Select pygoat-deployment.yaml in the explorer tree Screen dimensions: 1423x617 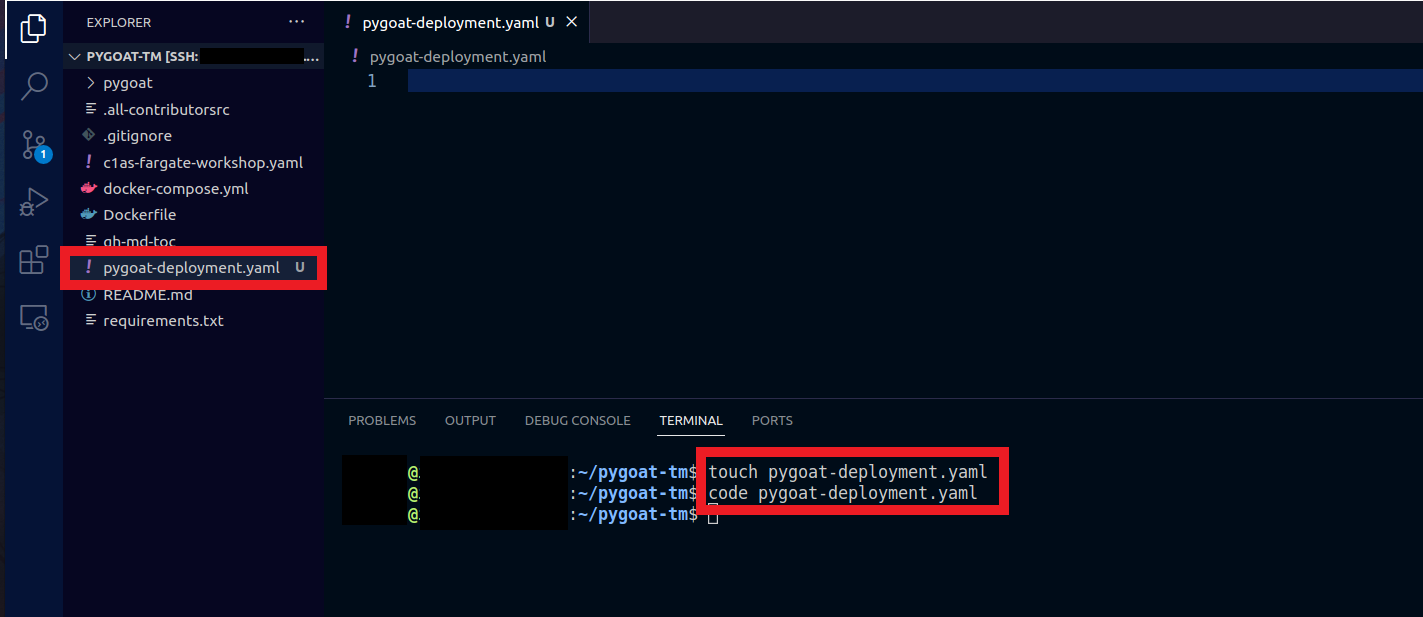coord(191,267)
